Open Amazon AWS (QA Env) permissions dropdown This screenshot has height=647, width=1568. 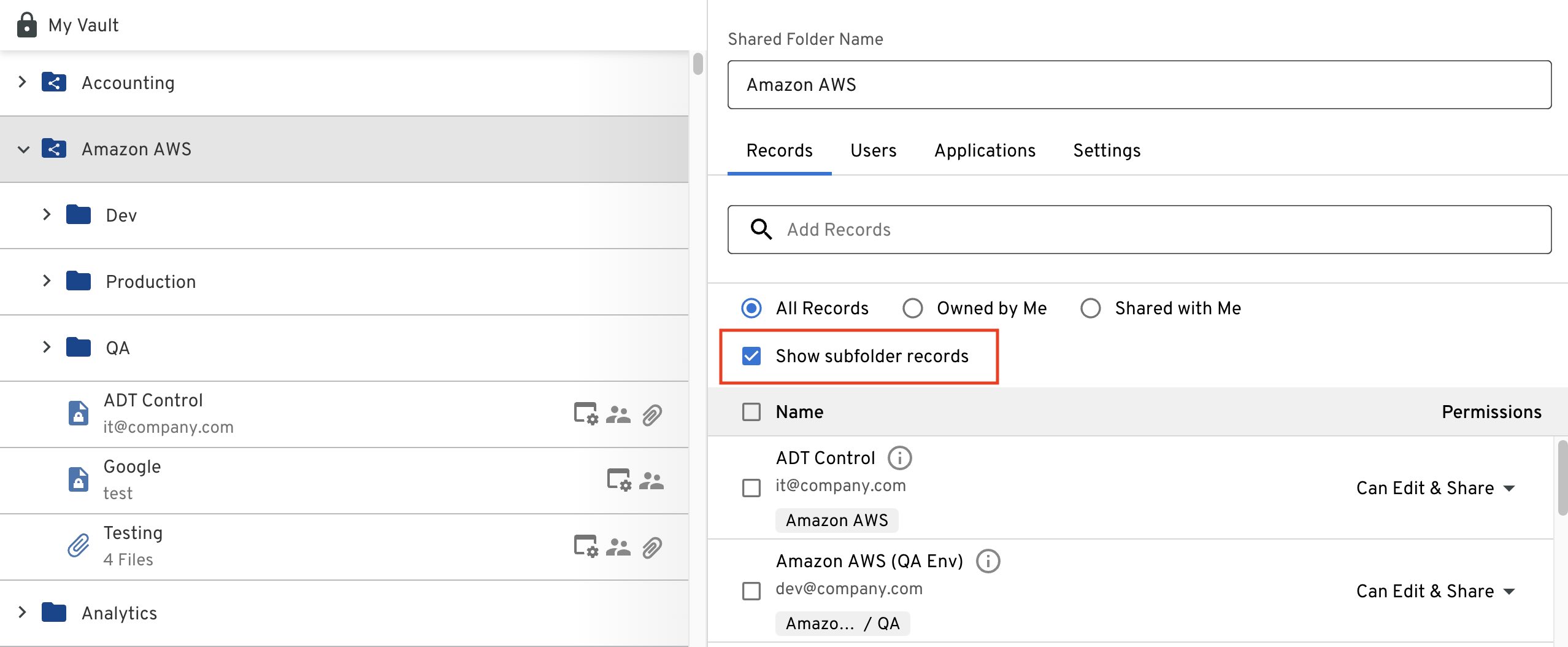click(x=1435, y=591)
